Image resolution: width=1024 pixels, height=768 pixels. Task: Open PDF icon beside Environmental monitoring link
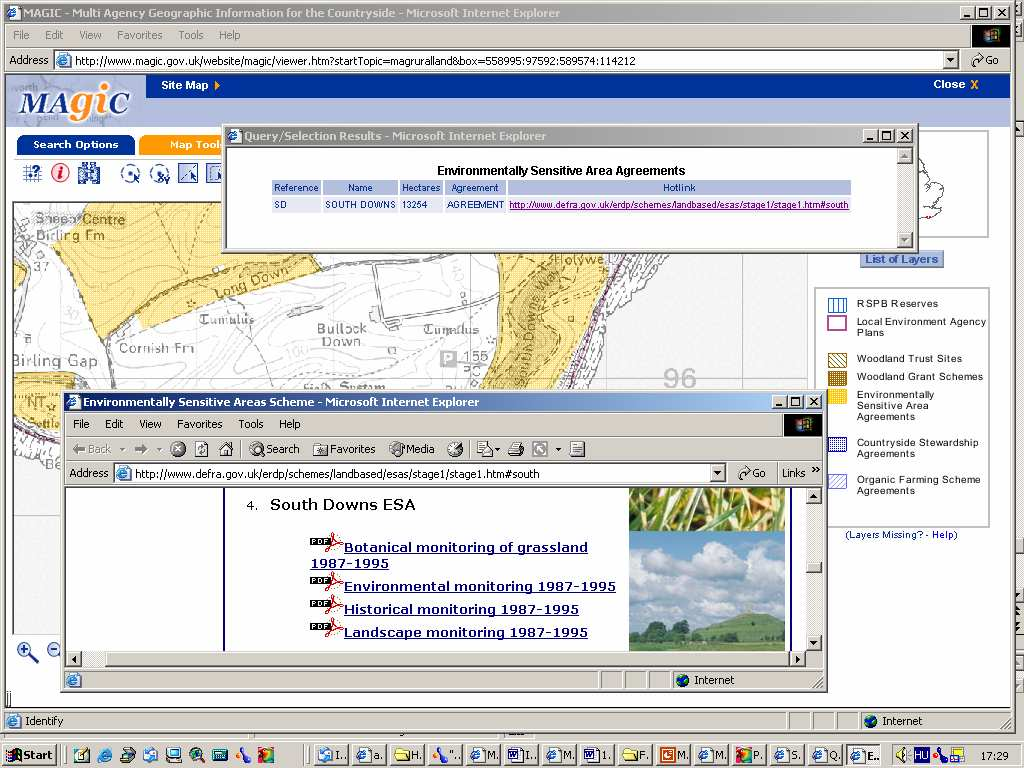326,581
